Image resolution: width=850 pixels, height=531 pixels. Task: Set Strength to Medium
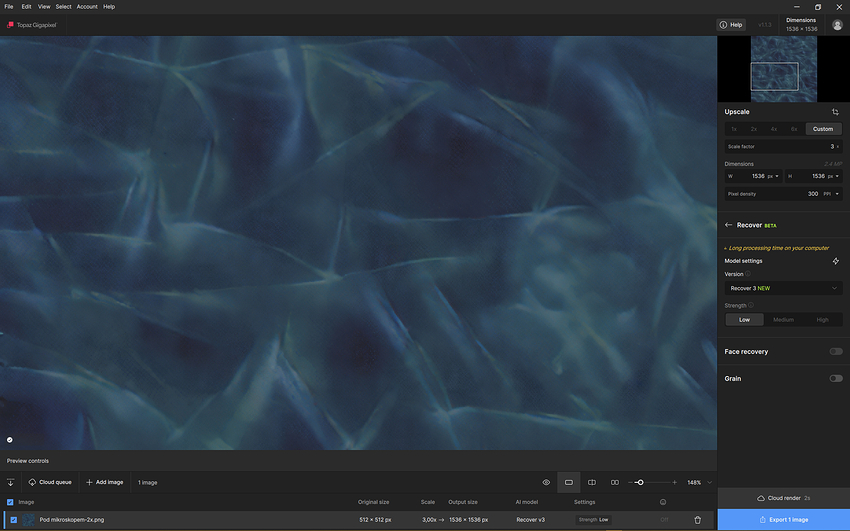point(783,320)
